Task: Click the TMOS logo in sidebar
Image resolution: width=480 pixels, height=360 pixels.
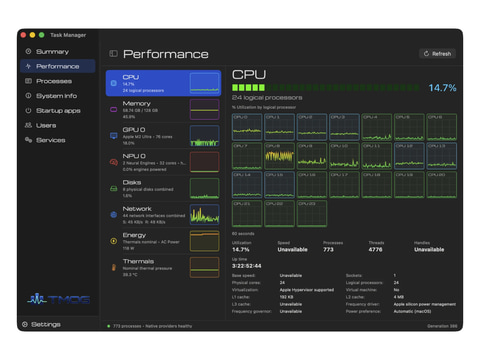Action: [58, 299]
